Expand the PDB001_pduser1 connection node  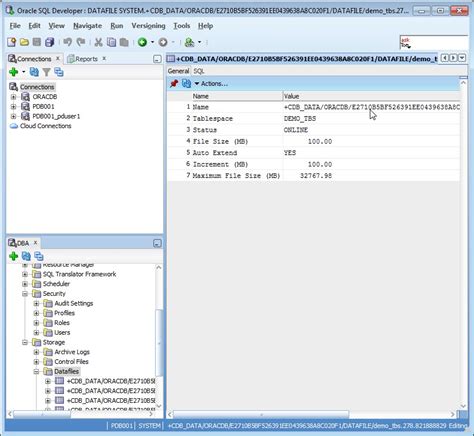(13, 116)
